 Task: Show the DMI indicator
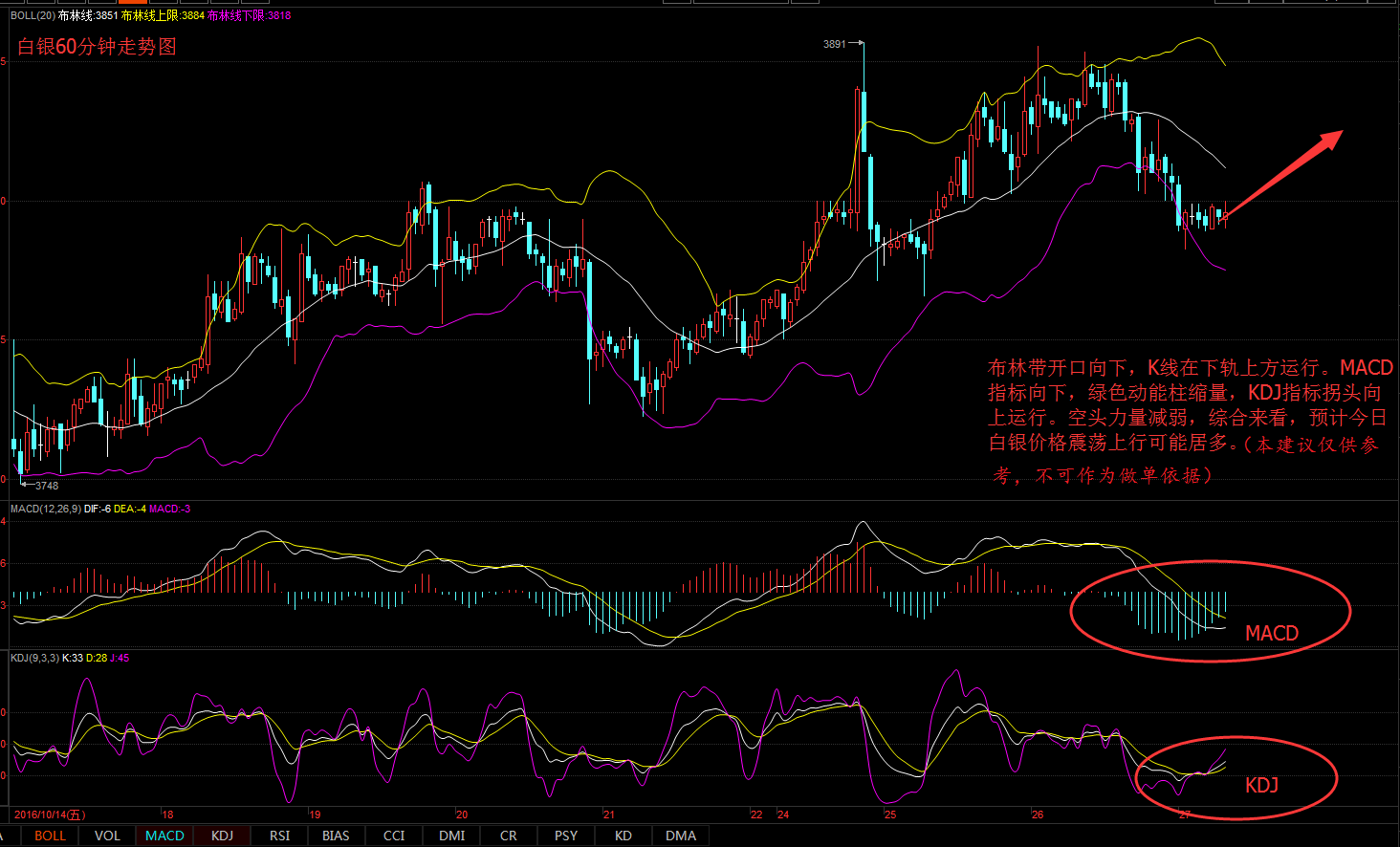click(x=451, y=836)
